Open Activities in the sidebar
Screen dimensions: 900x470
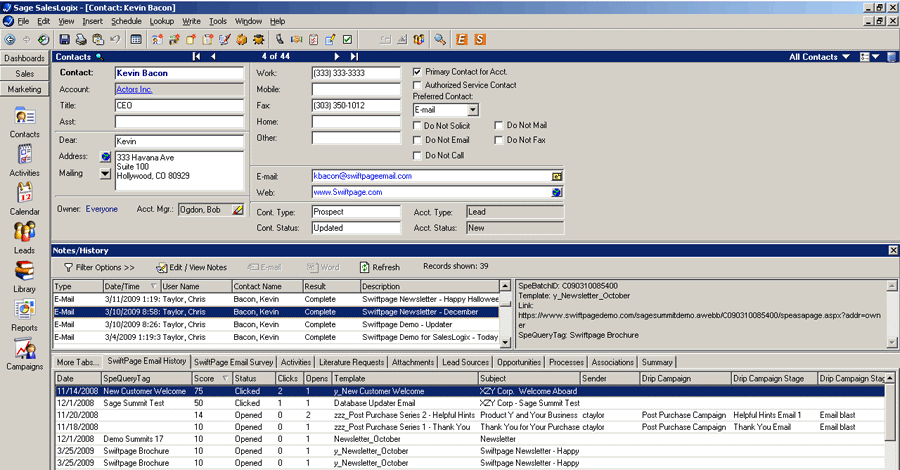25,161
